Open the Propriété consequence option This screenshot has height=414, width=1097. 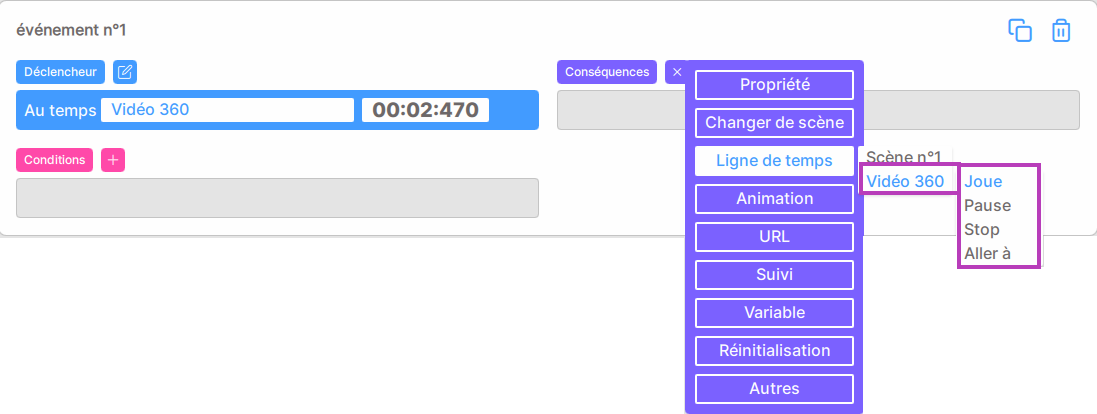(774, 85)
